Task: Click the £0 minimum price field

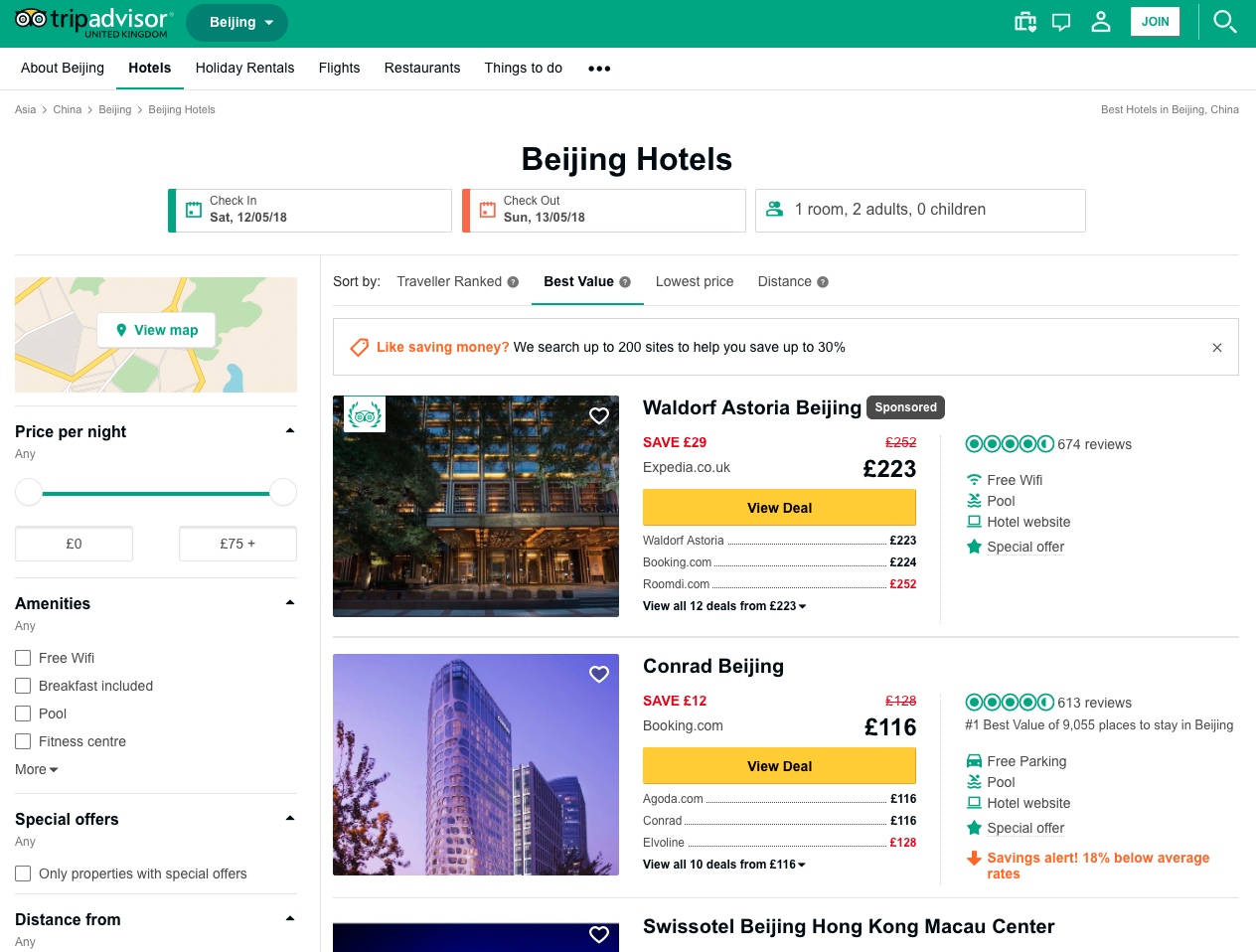Action: [x=74, y=544]
